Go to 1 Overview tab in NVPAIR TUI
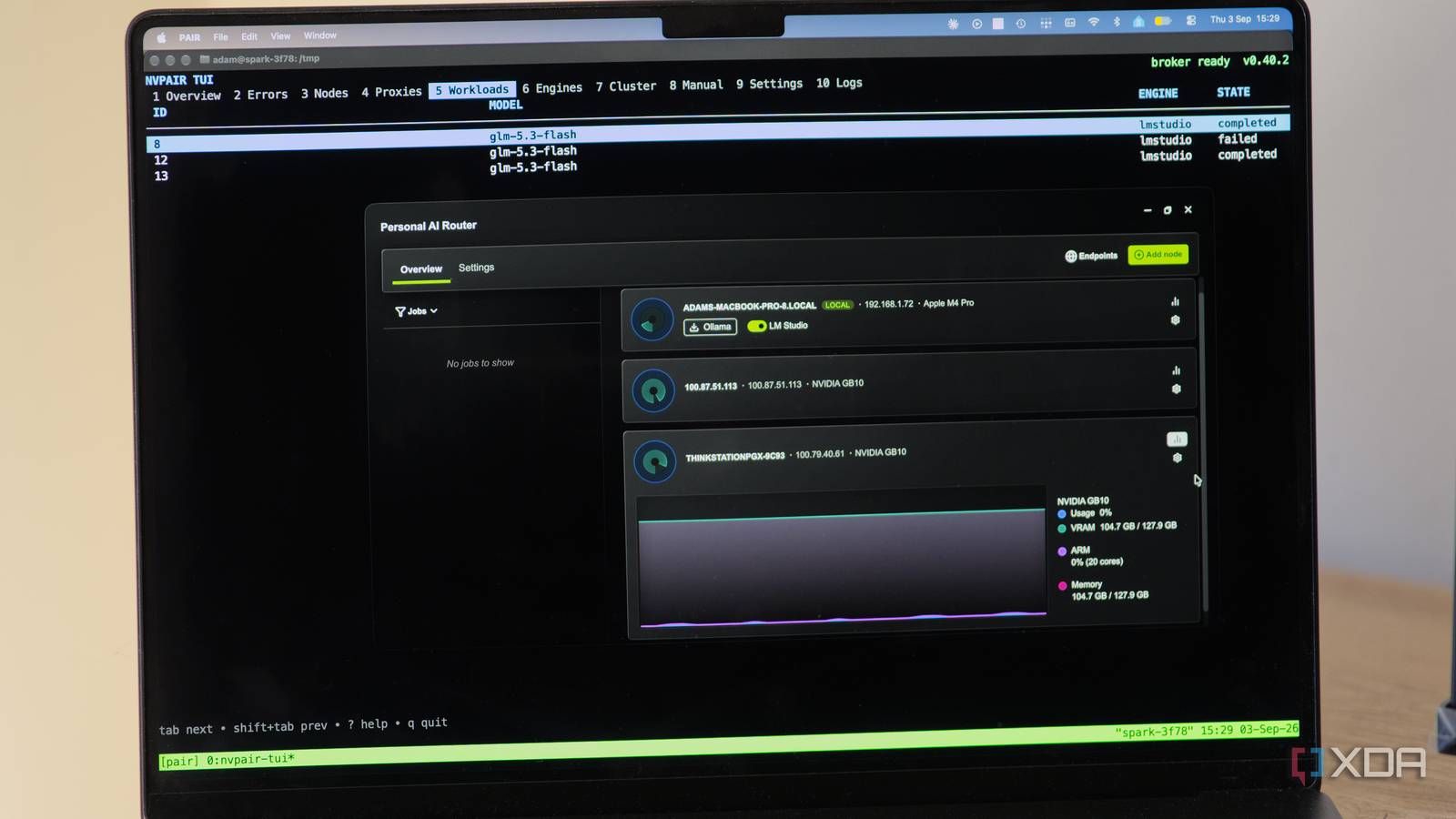 pyautogui.click(x=187, y=96)
